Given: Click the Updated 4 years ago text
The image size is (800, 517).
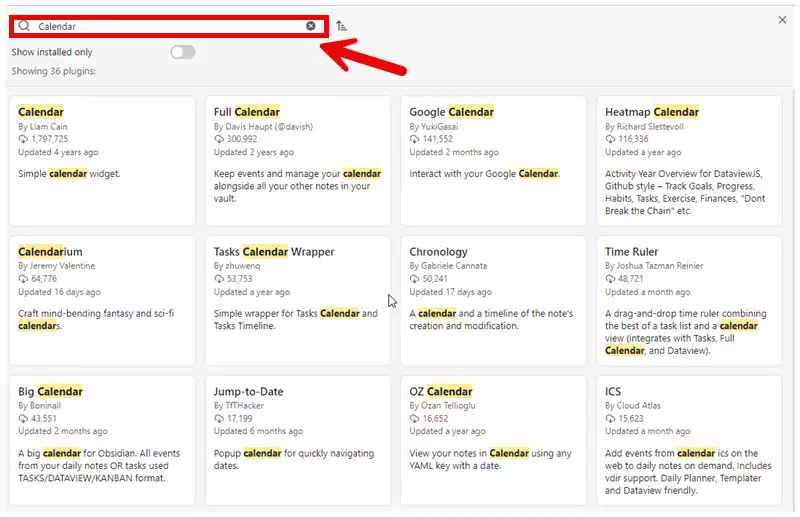Looking at the screenshot, I should pos(58,152).
